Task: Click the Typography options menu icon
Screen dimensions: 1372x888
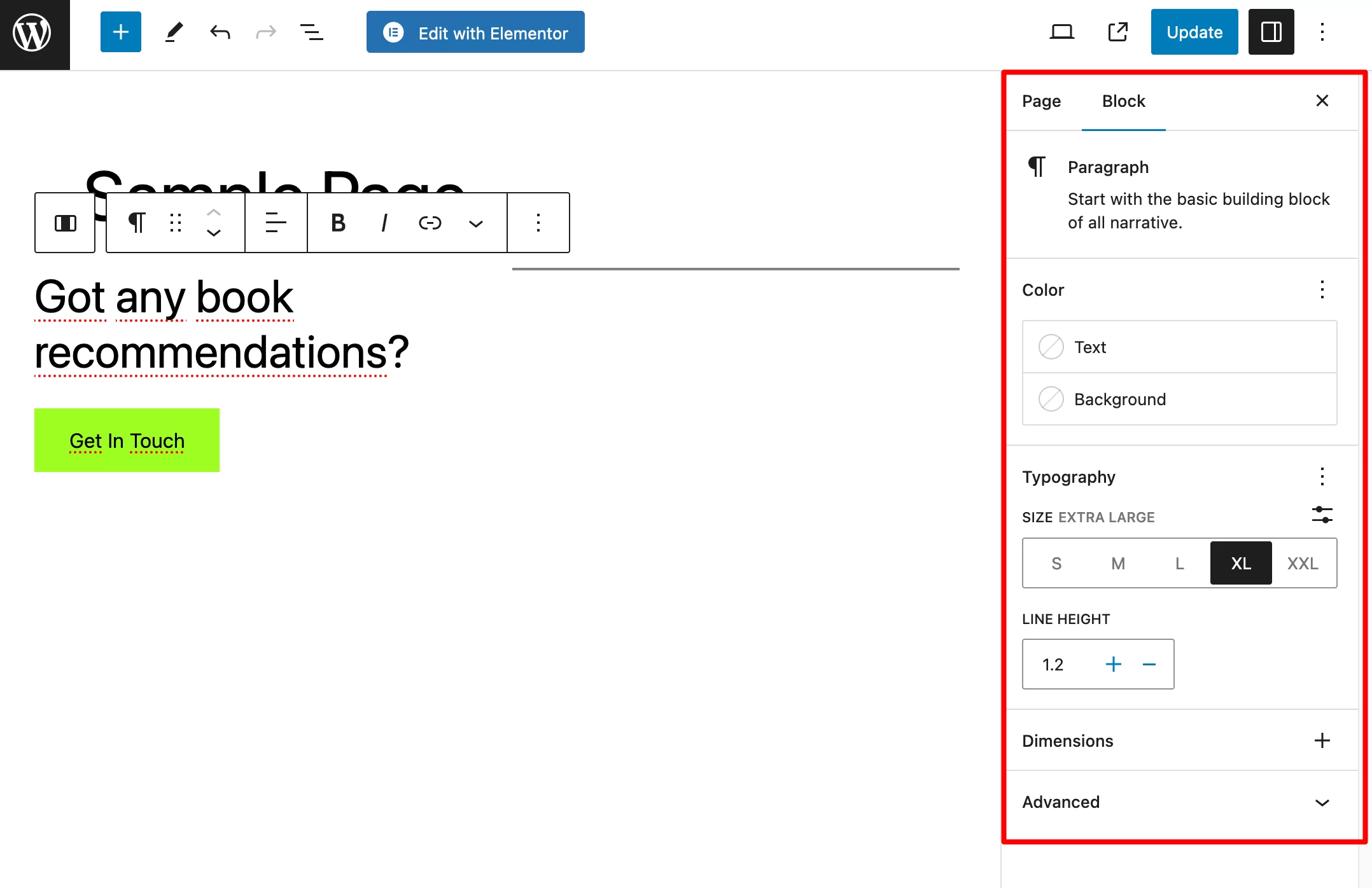Action: pyautogui.click(x=1322, y=476)
